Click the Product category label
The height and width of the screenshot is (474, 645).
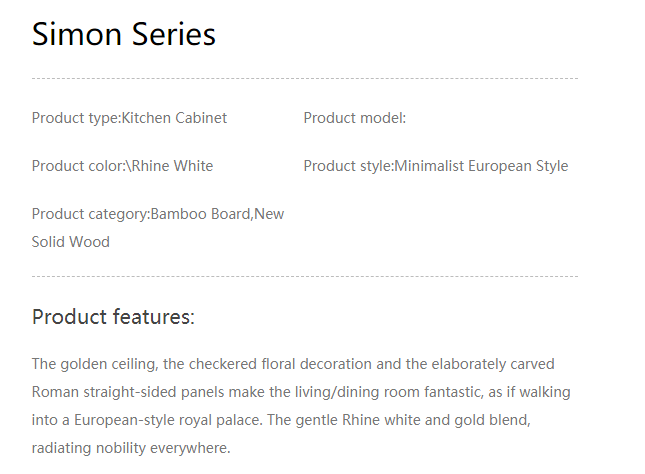tap(89, 214)
